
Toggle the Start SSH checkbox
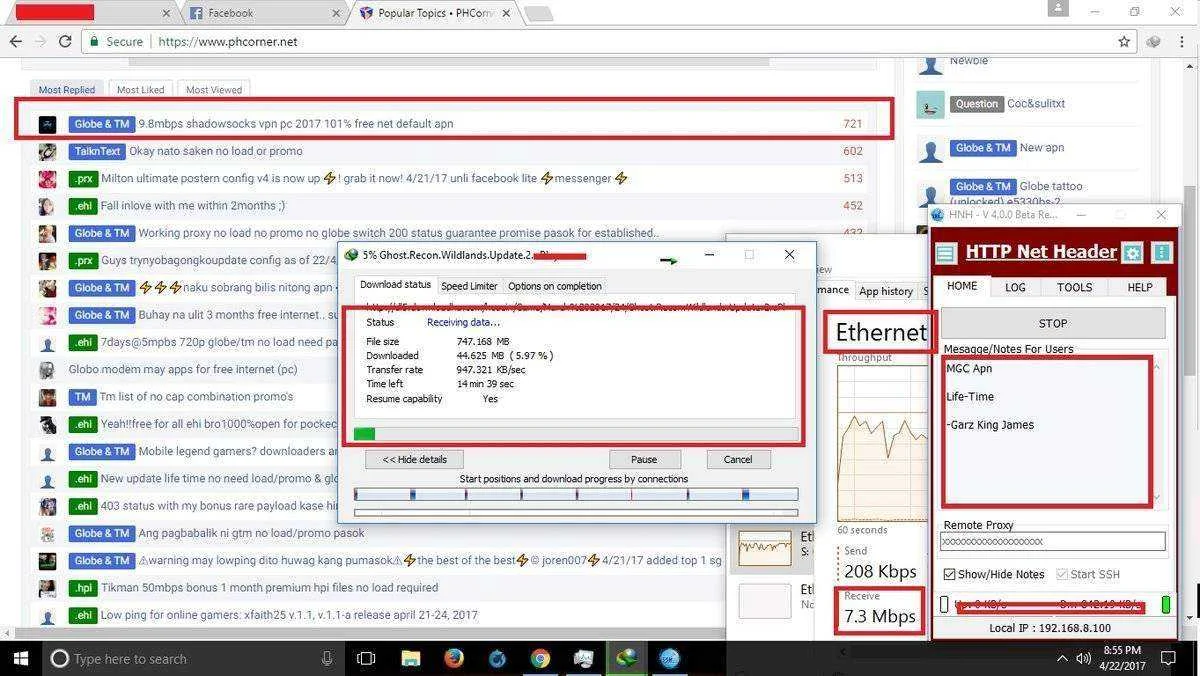click(1062, 574)
